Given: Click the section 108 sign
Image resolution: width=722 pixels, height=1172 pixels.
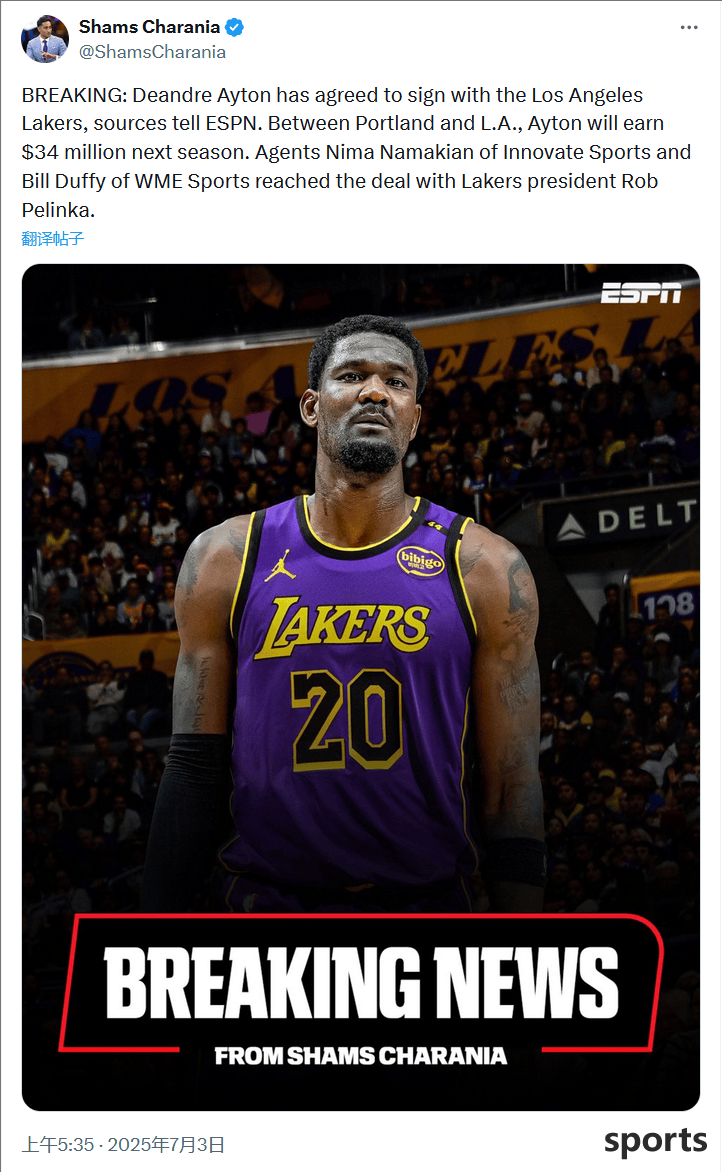Looking at the screenshot, I should point(669,605).
